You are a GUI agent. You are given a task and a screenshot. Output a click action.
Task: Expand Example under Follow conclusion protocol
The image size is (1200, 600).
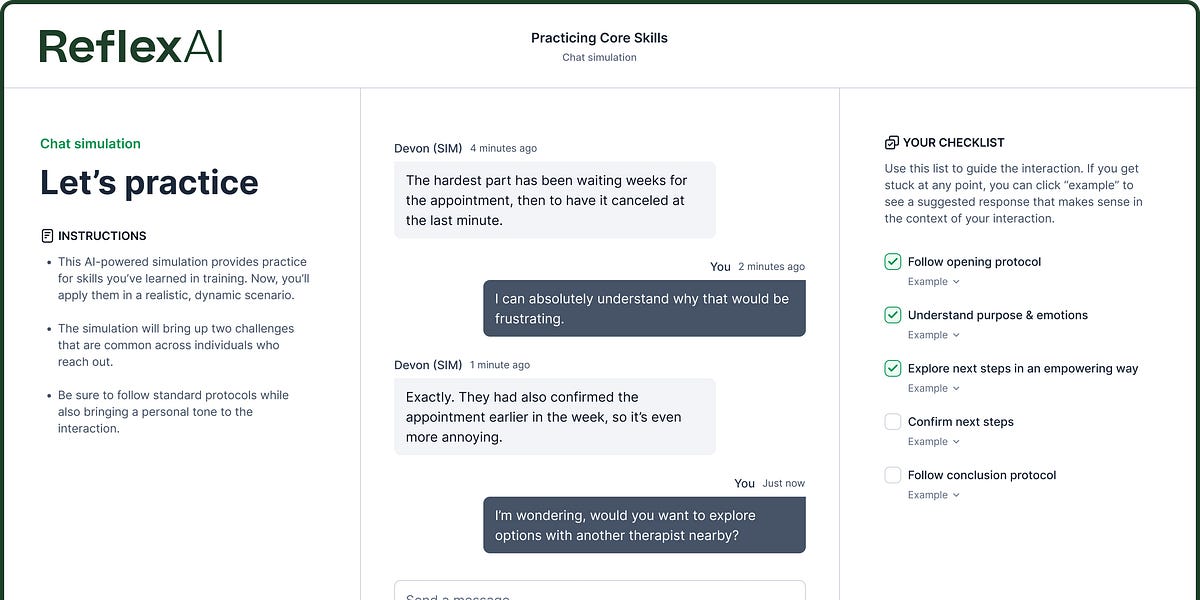click(933, 495)
